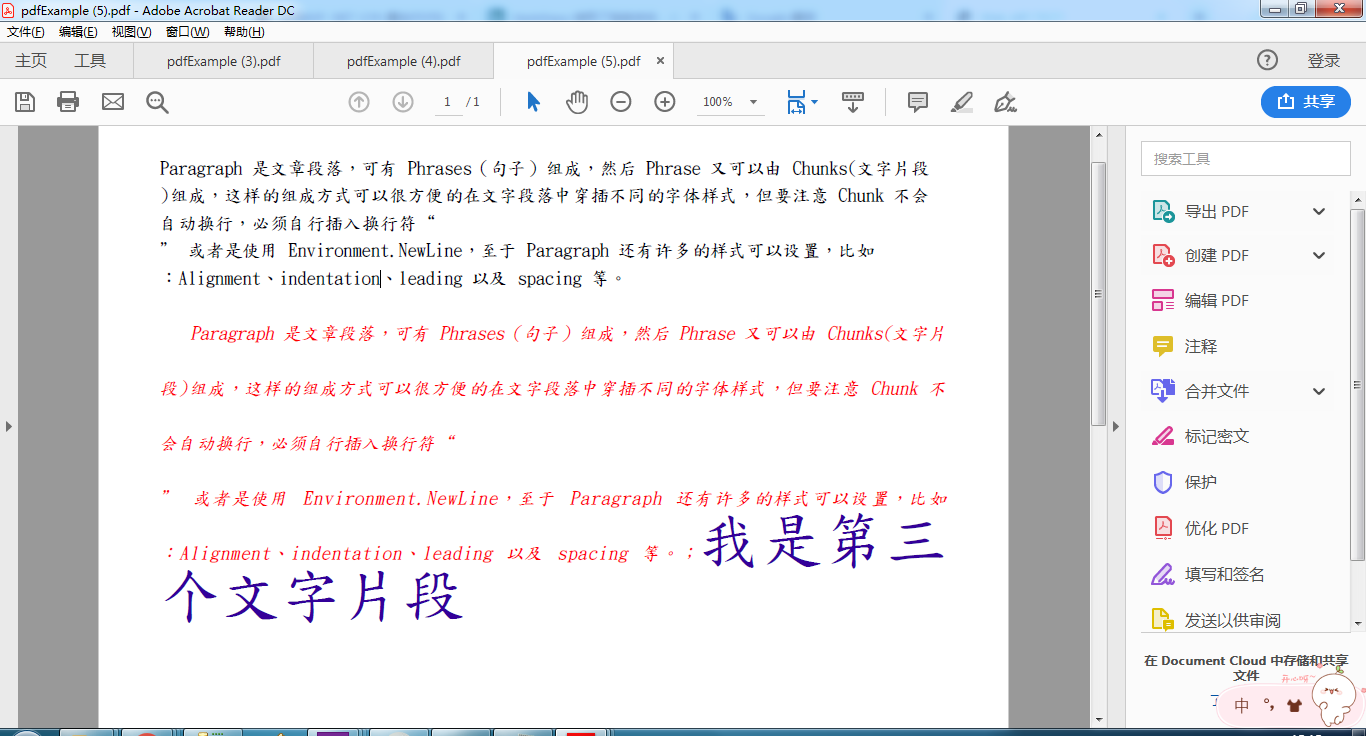Activate the highlighter pen tool

961,101
